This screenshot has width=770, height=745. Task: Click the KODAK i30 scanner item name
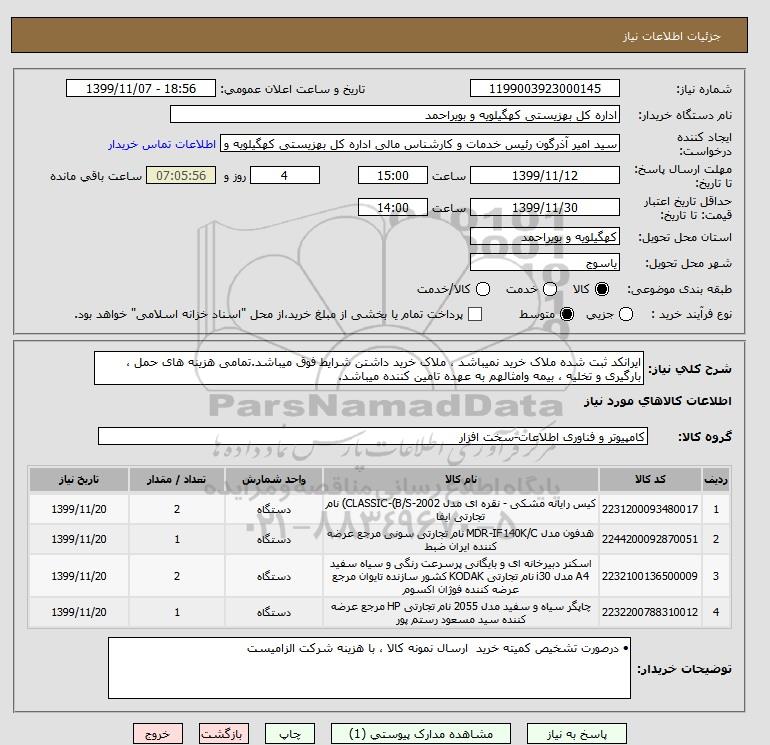pos(461,576)
